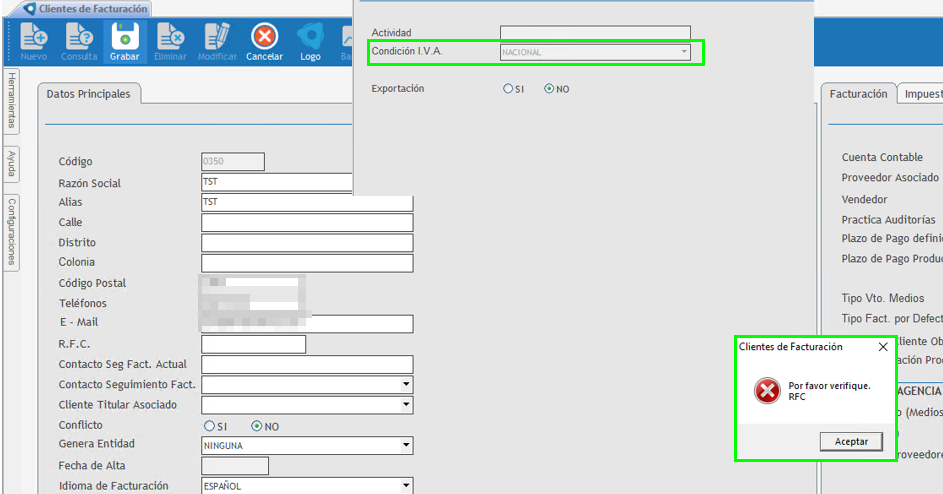The image size is (943, 494).
Task: Click the Distrito input field
Action: [x=307, y=243]
